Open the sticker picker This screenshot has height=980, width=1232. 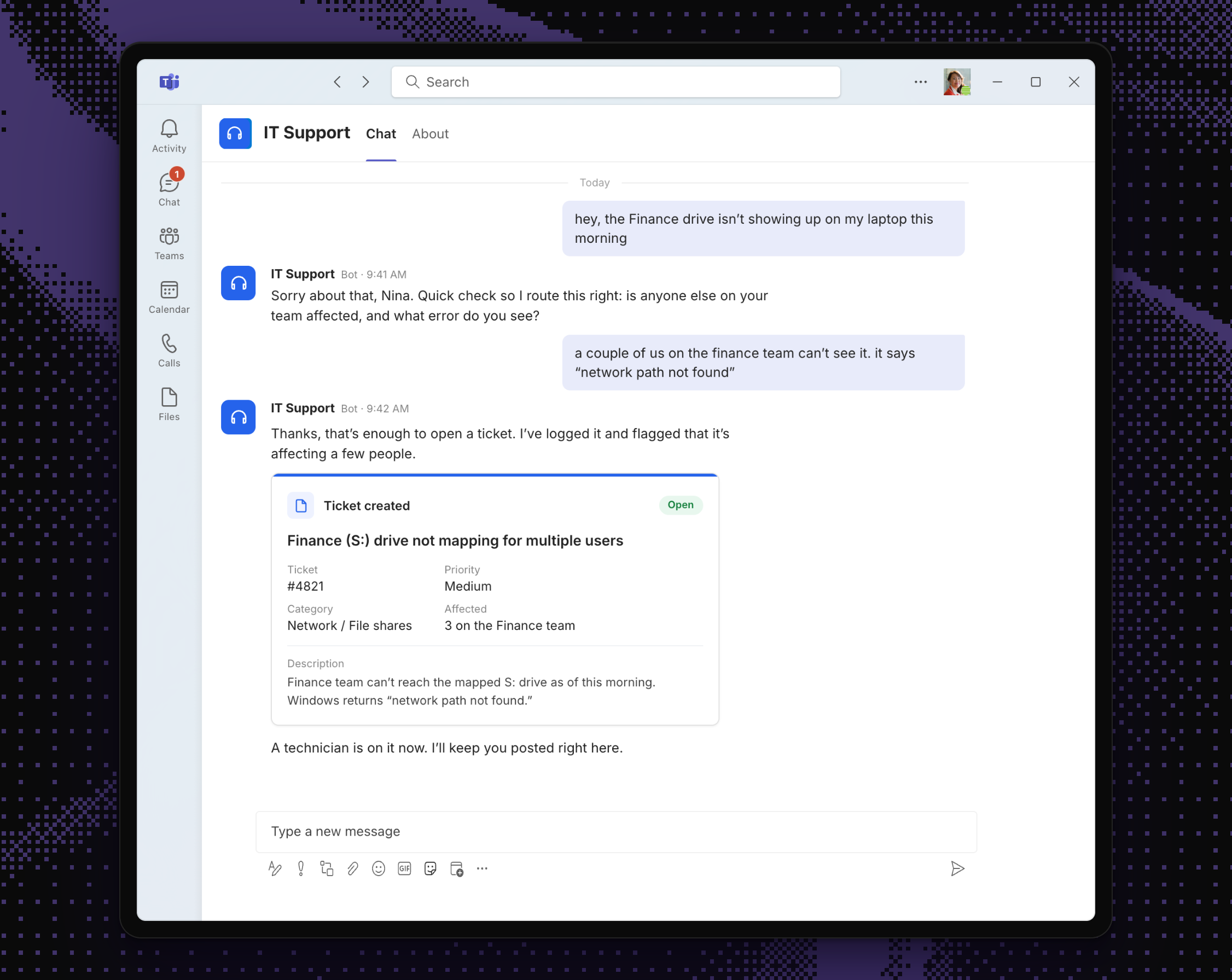coord(431,868)
